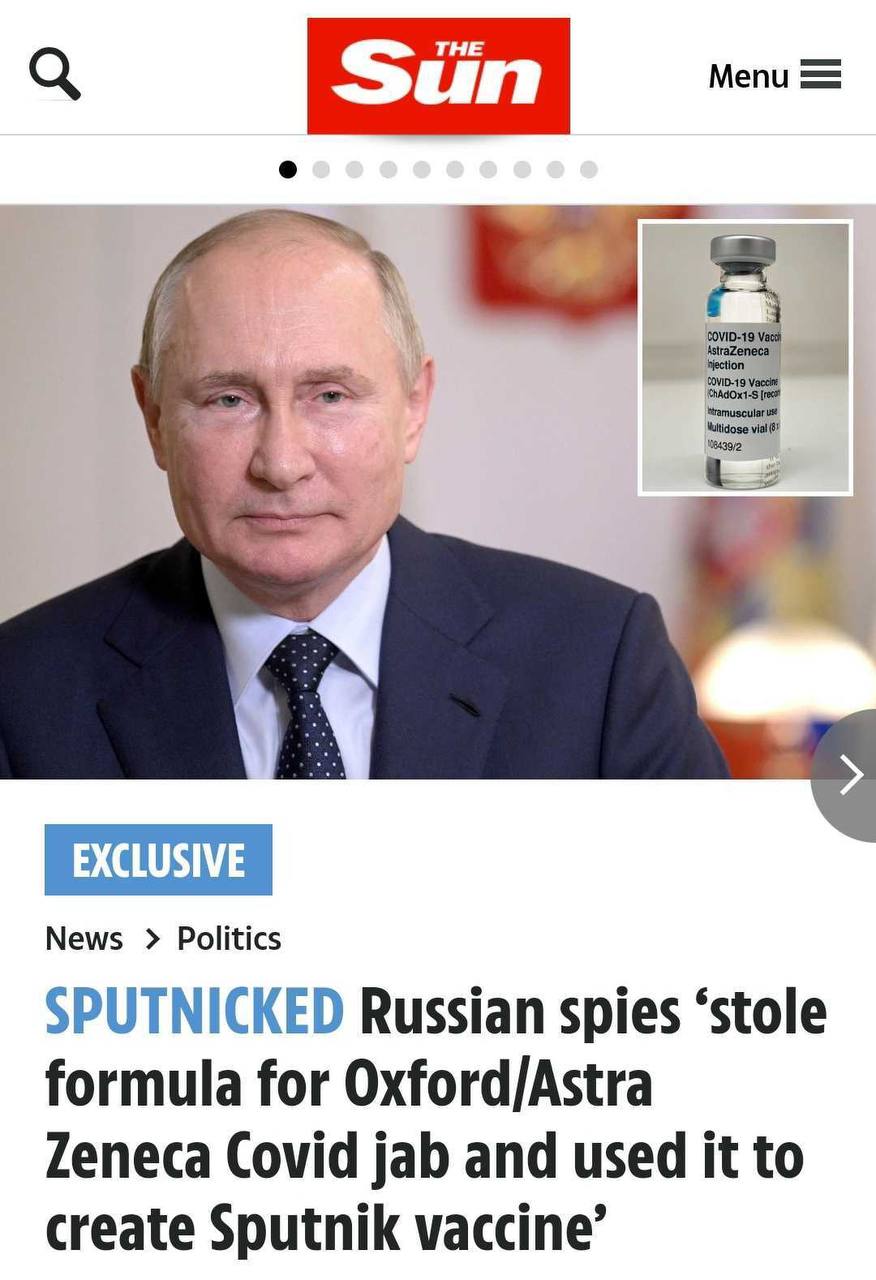Click the AstraZeneca vaccine vial thumbnail
Viewport: 876px width, 1280px height.
[746, 357]
